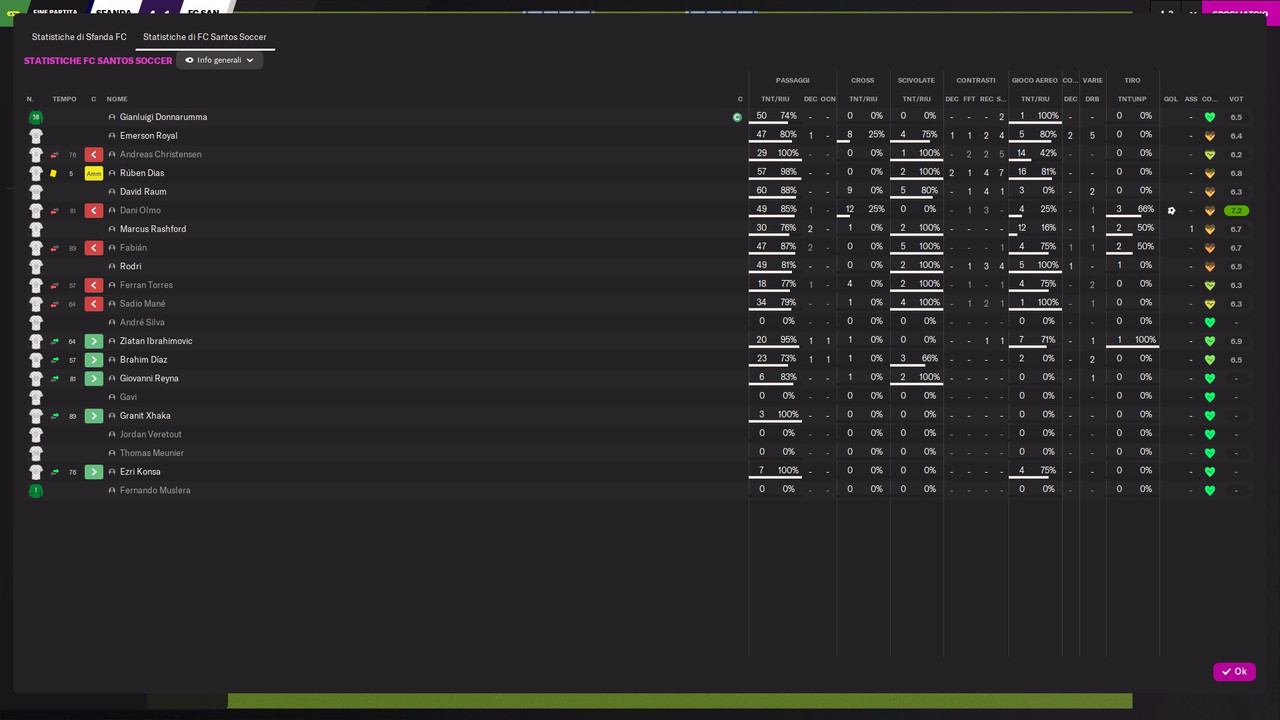Image resolution: width=1280 pixels, height=720 pixels.
Task: Click info icon next to Gavi
Action: coord(112,397)
